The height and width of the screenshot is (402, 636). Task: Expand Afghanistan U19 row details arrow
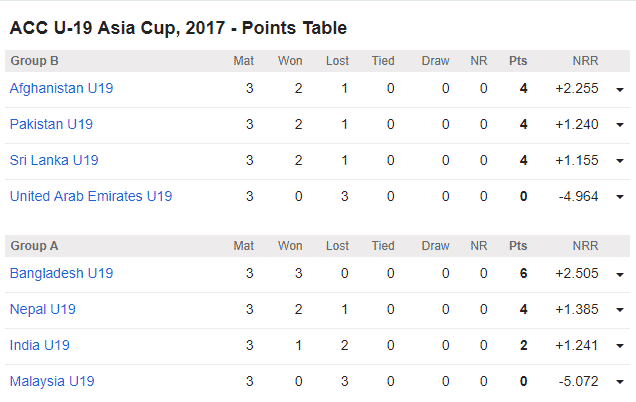(x=620, y=89)
